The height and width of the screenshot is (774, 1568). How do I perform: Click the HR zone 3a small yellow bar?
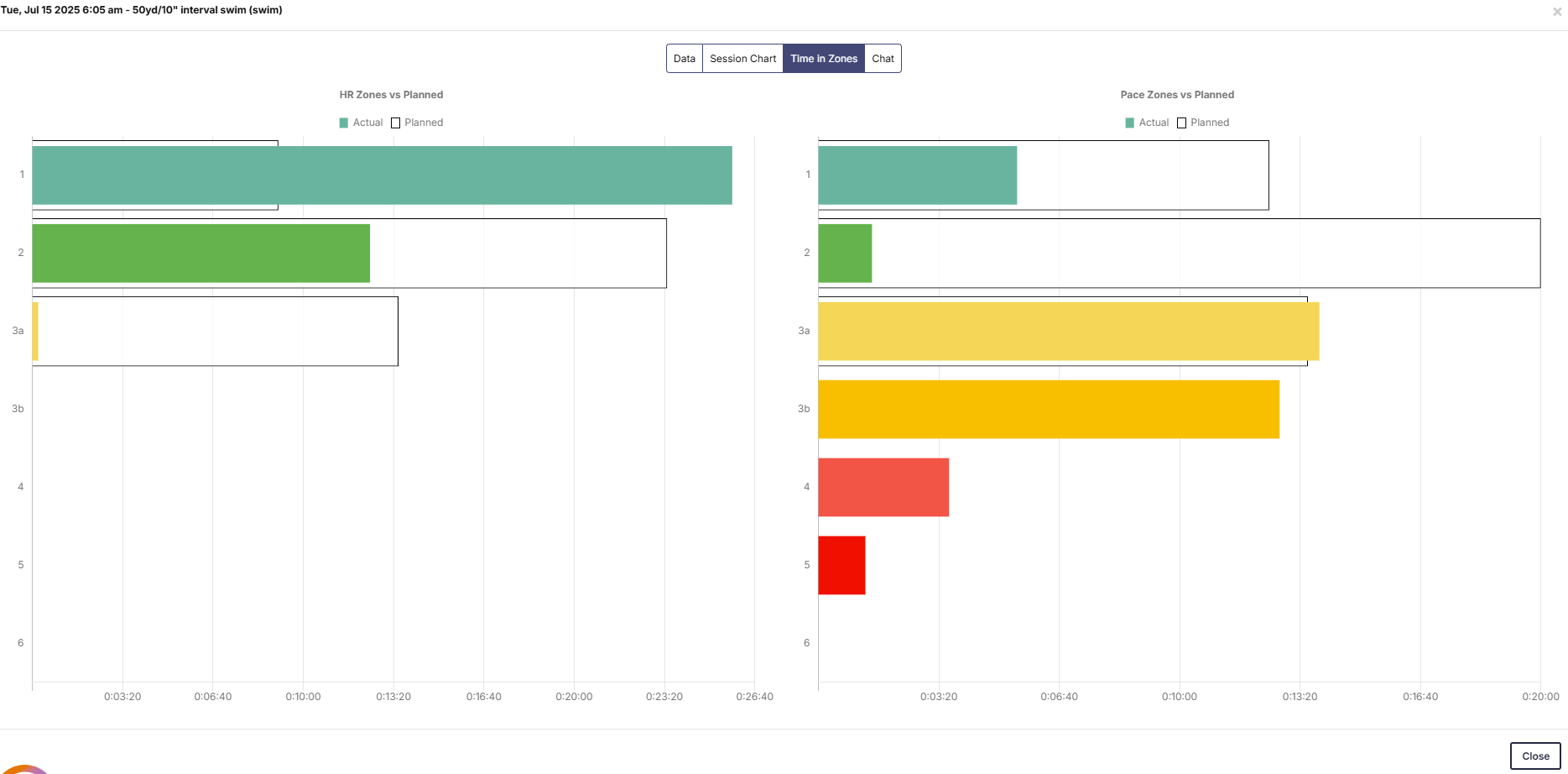[x=35, y=332]
